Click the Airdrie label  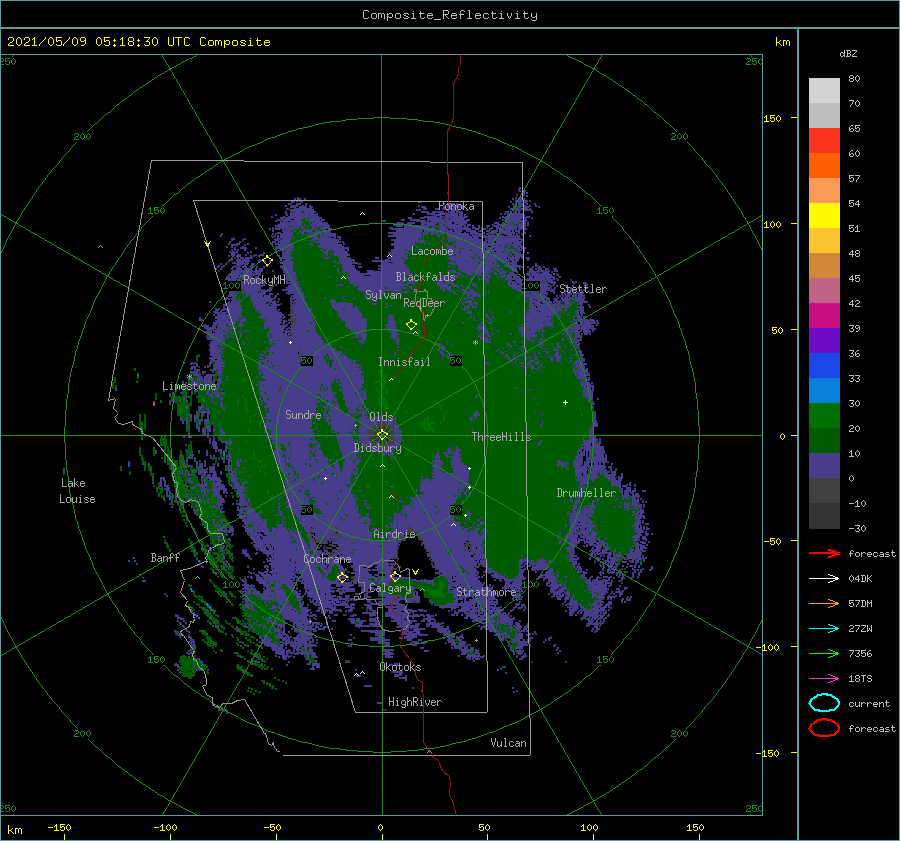click(x=394, y=534)
